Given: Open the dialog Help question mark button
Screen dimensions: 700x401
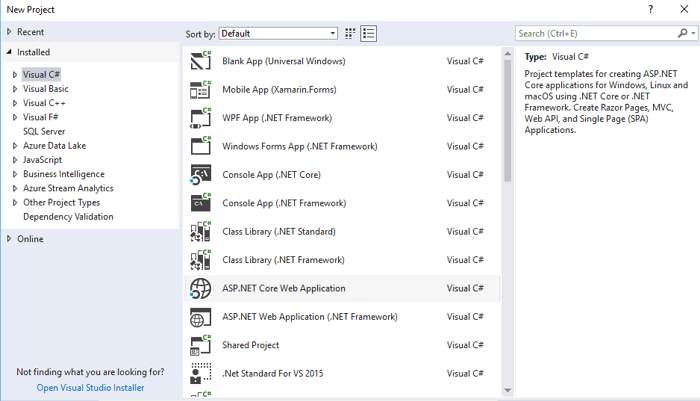Looking at the screenshot, I should pos(651,9).
